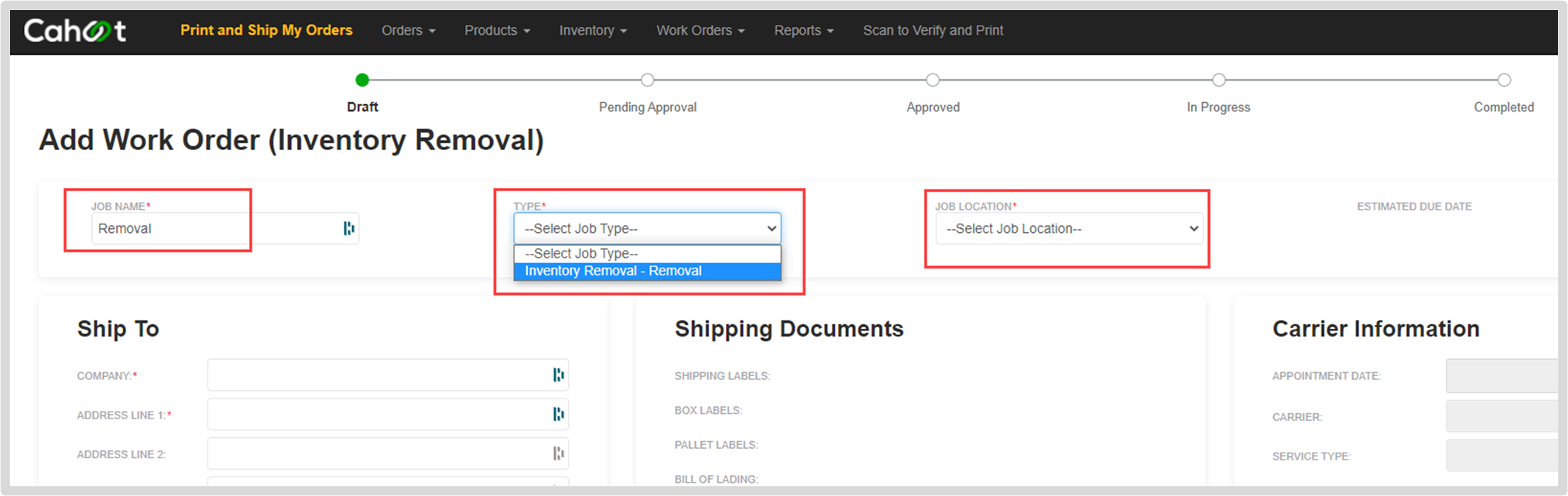Click the Add Work Order (Inventory Removal) title
Viewport: 1568px width, 496px height.
[x=292, y=140]
